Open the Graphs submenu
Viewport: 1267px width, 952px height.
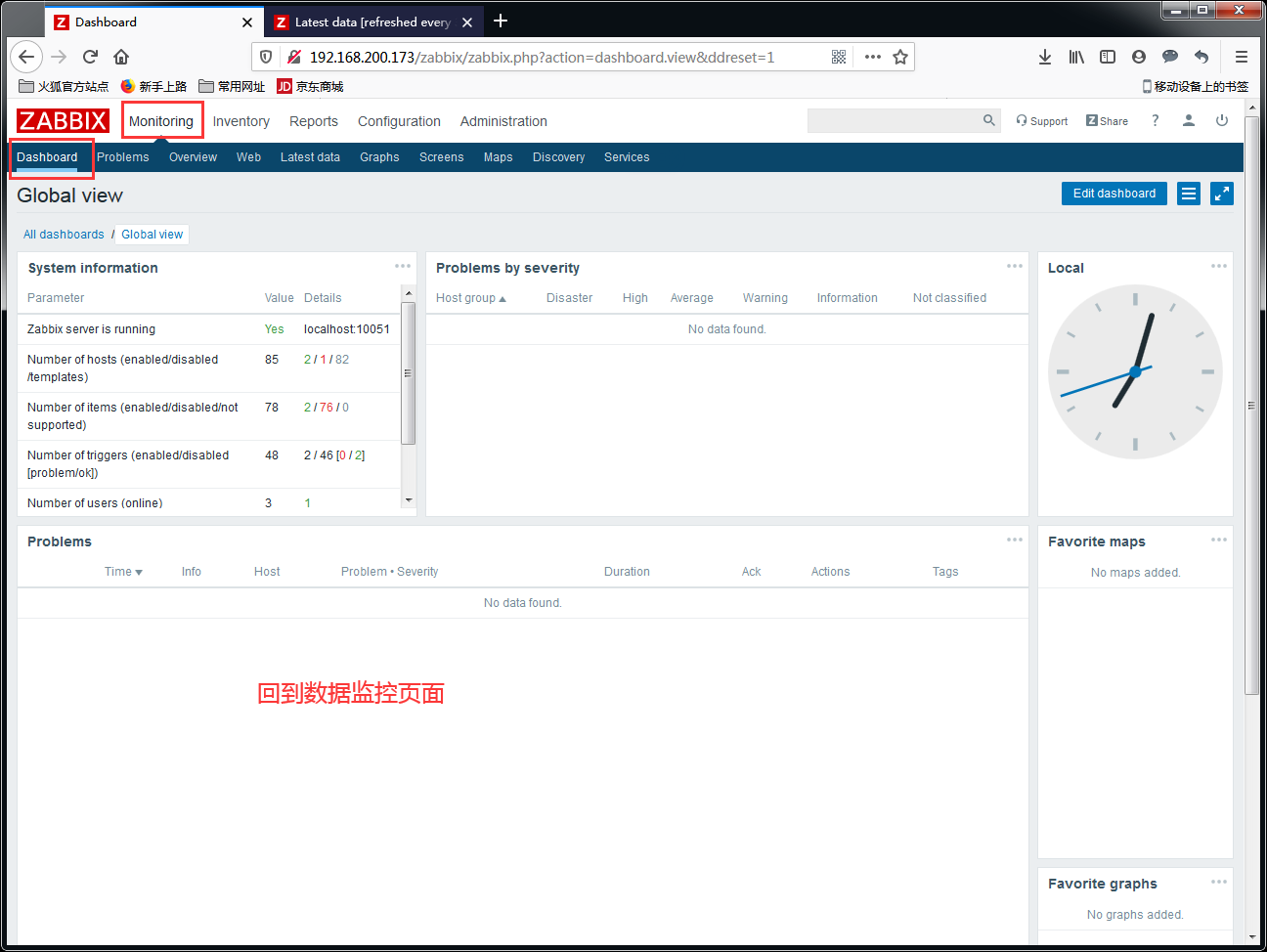click(379, 157)
